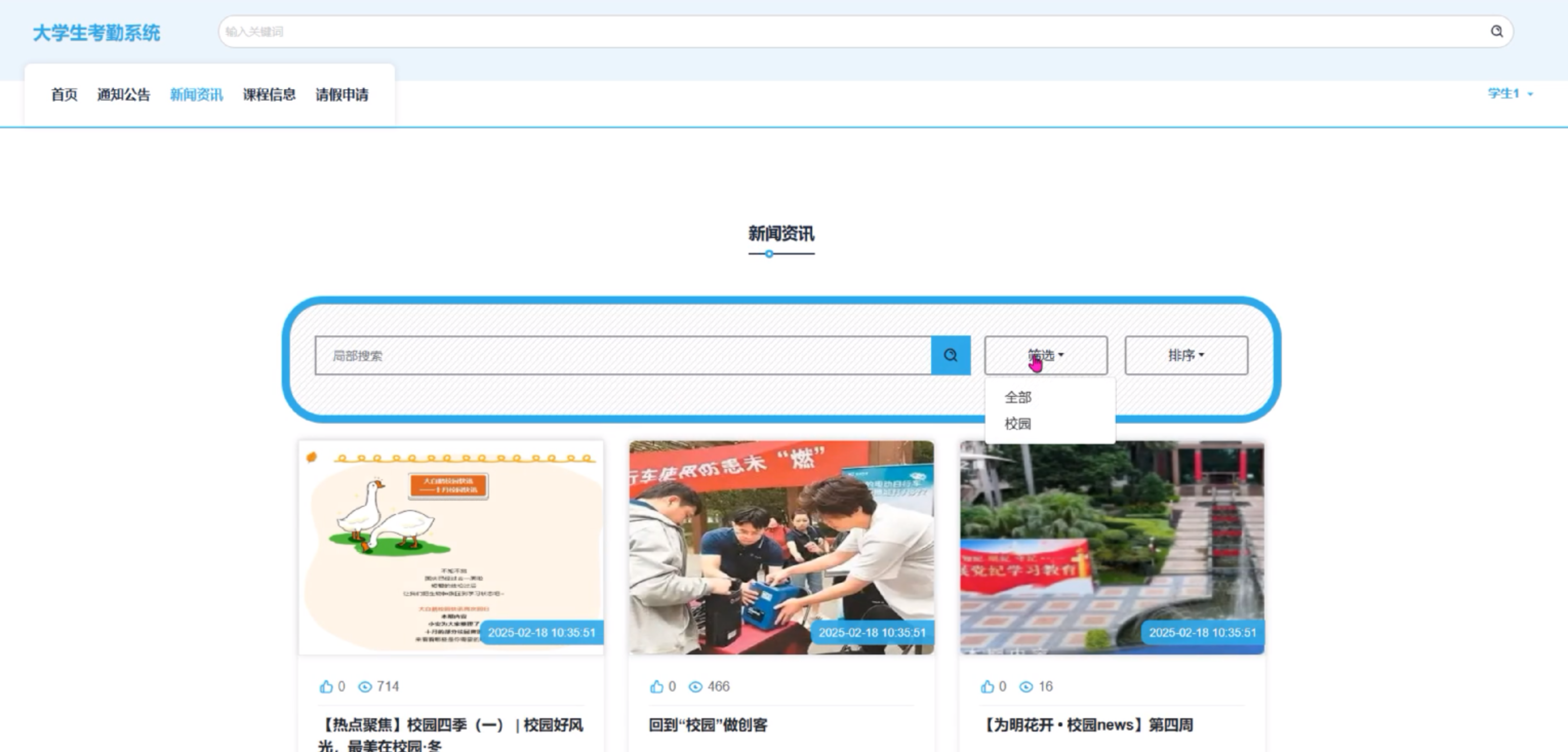Click the blue local search button
This screenshot has width=1568, height=752.
[950, 355]
